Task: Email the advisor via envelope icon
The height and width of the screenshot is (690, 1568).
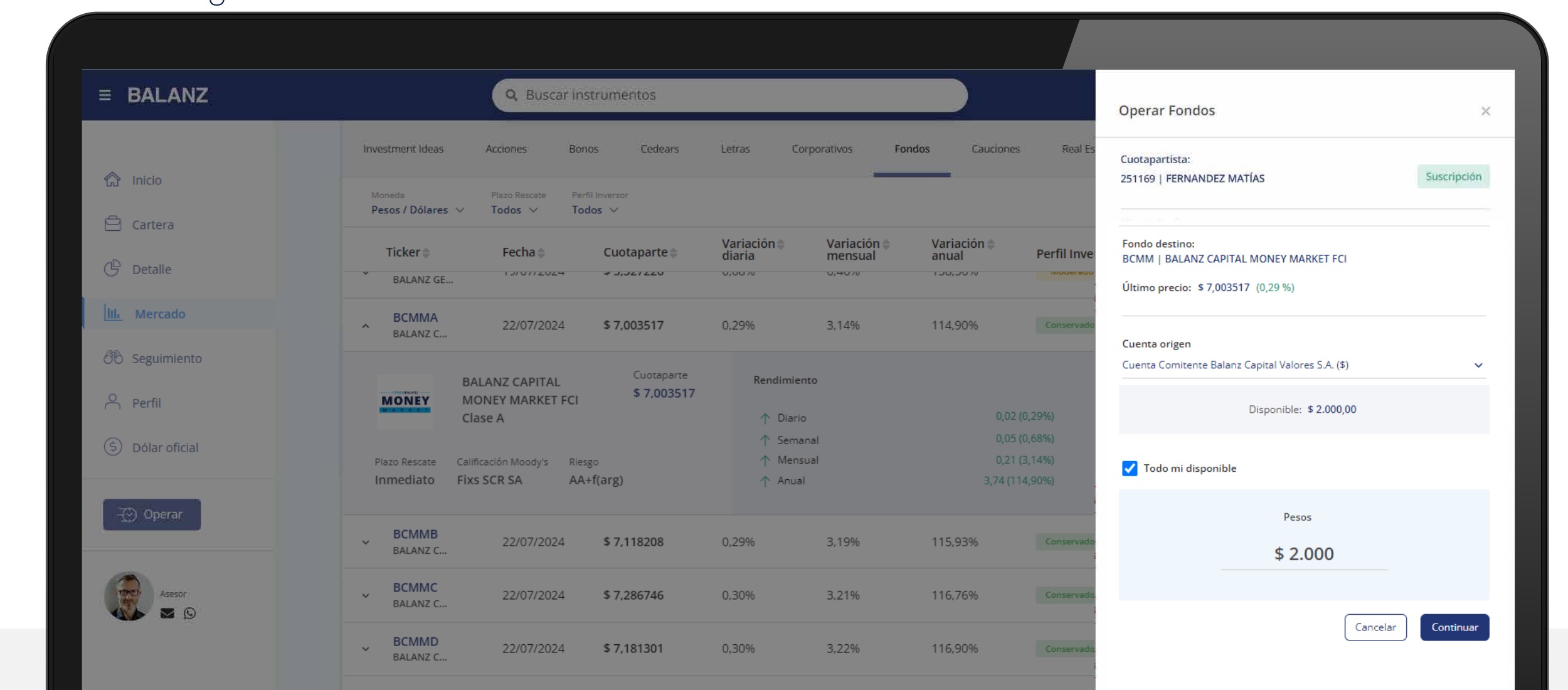Action: coord(167,613)
